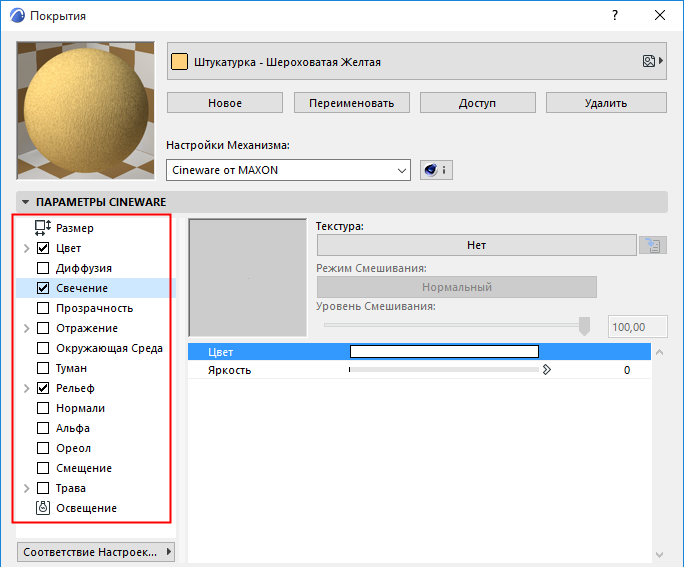Image resolution: width=684 pixels, height=567 pixels.
Task: Uncheck the Цвет channel checkbox
Action: [x=43, y=248]
